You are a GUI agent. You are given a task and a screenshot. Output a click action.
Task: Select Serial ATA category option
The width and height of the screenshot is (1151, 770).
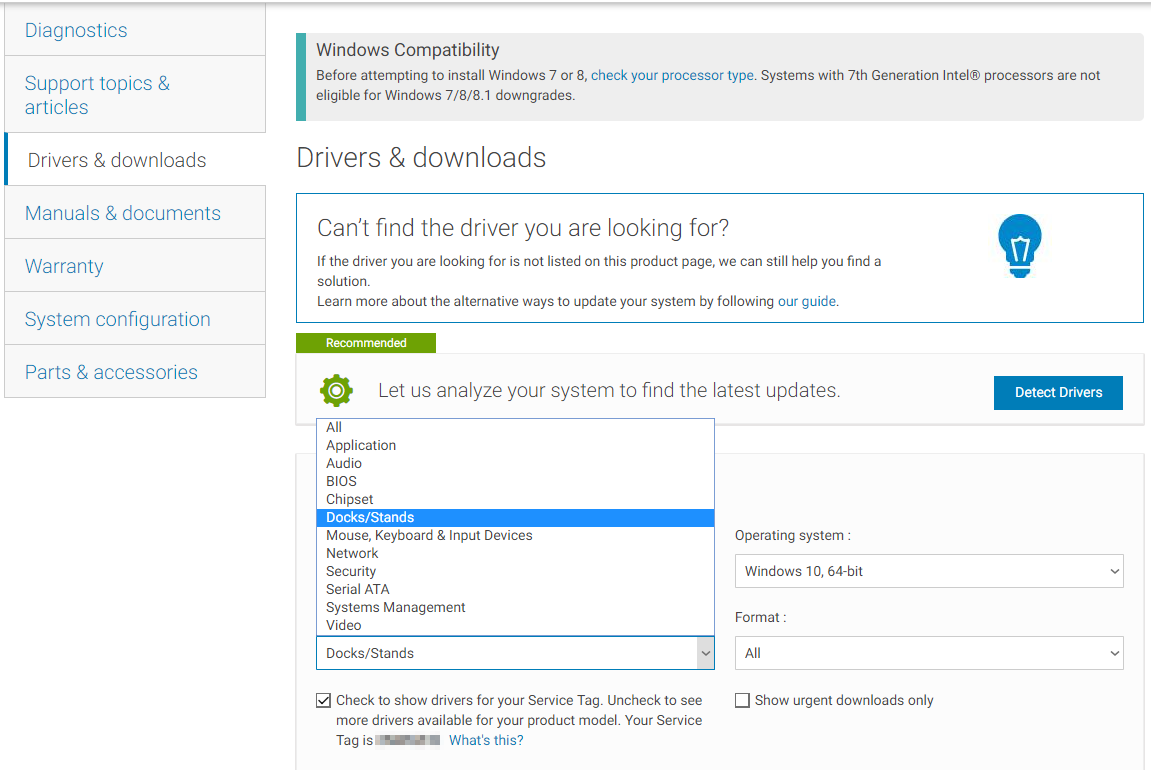point(357,589)
